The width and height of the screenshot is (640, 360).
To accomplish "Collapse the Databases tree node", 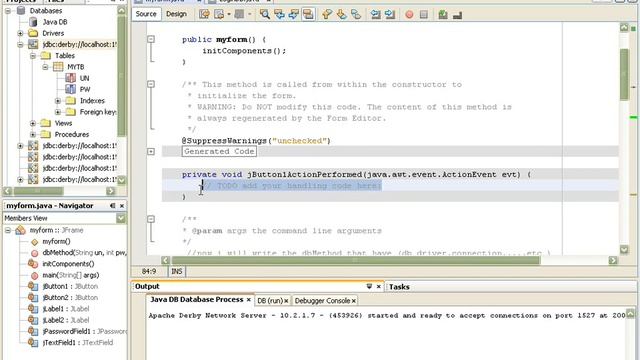I will tap(8, 11).
